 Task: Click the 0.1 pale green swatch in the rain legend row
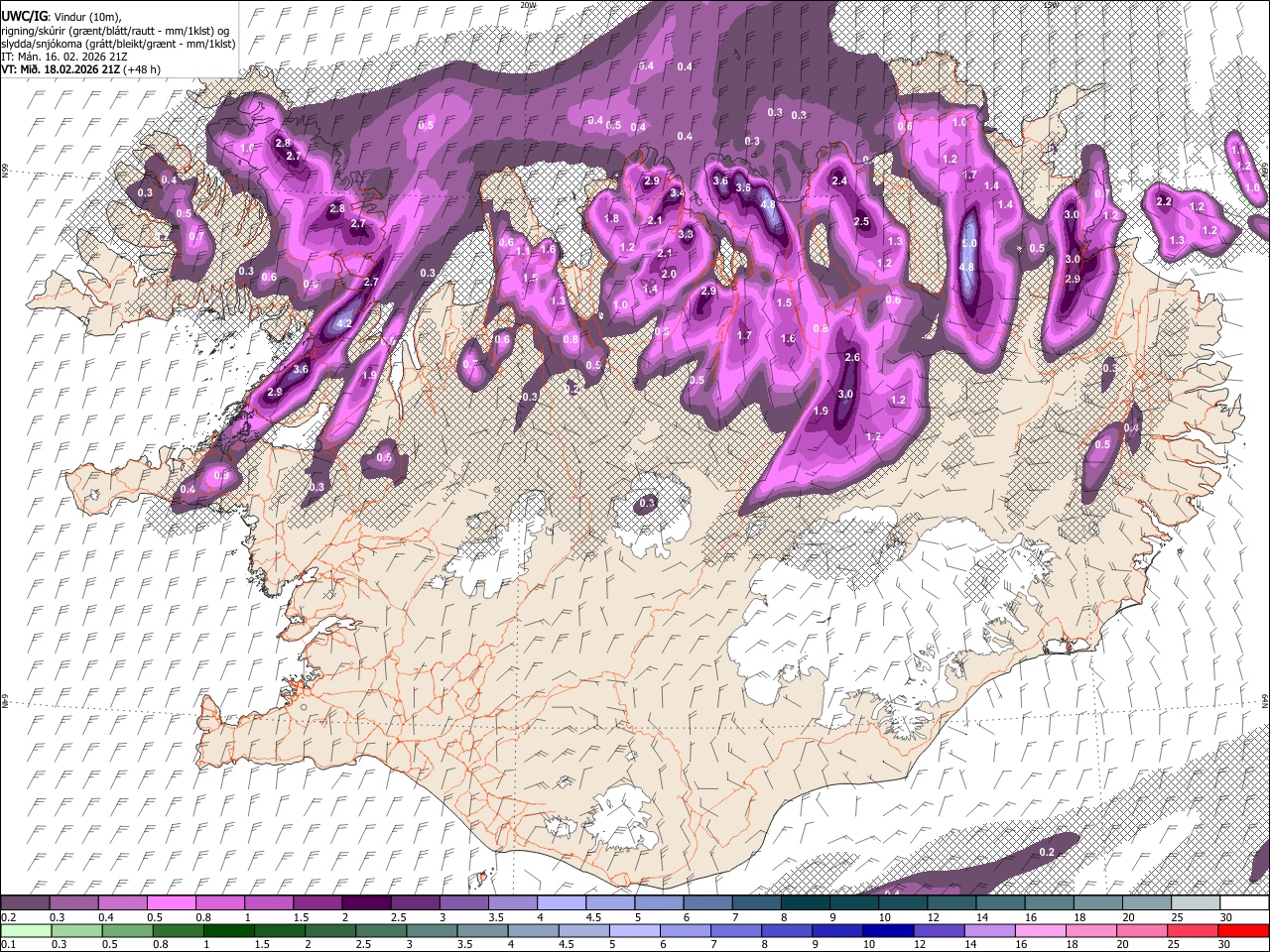(x=25, y=930)
